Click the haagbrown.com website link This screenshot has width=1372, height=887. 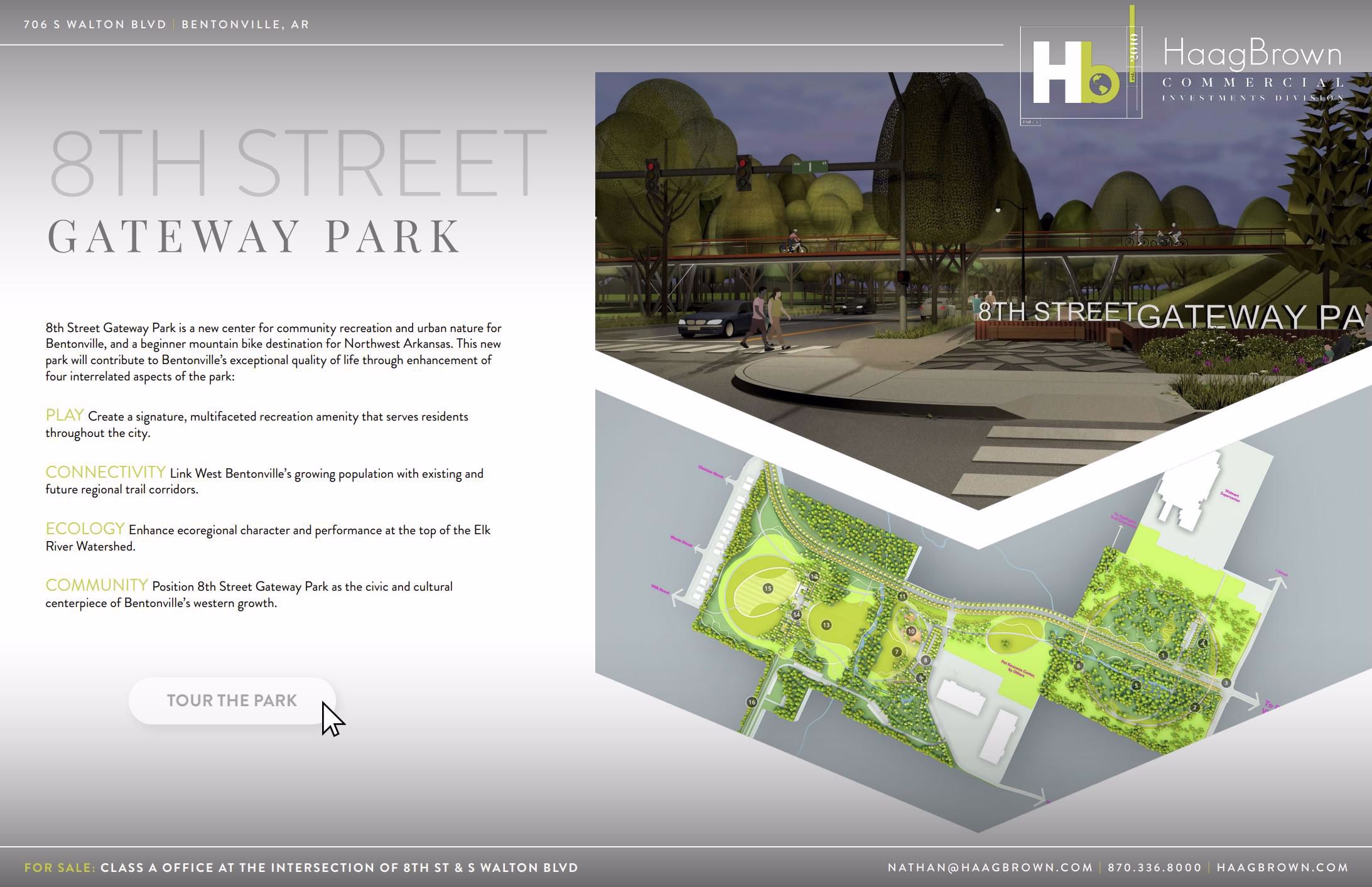1282,868
